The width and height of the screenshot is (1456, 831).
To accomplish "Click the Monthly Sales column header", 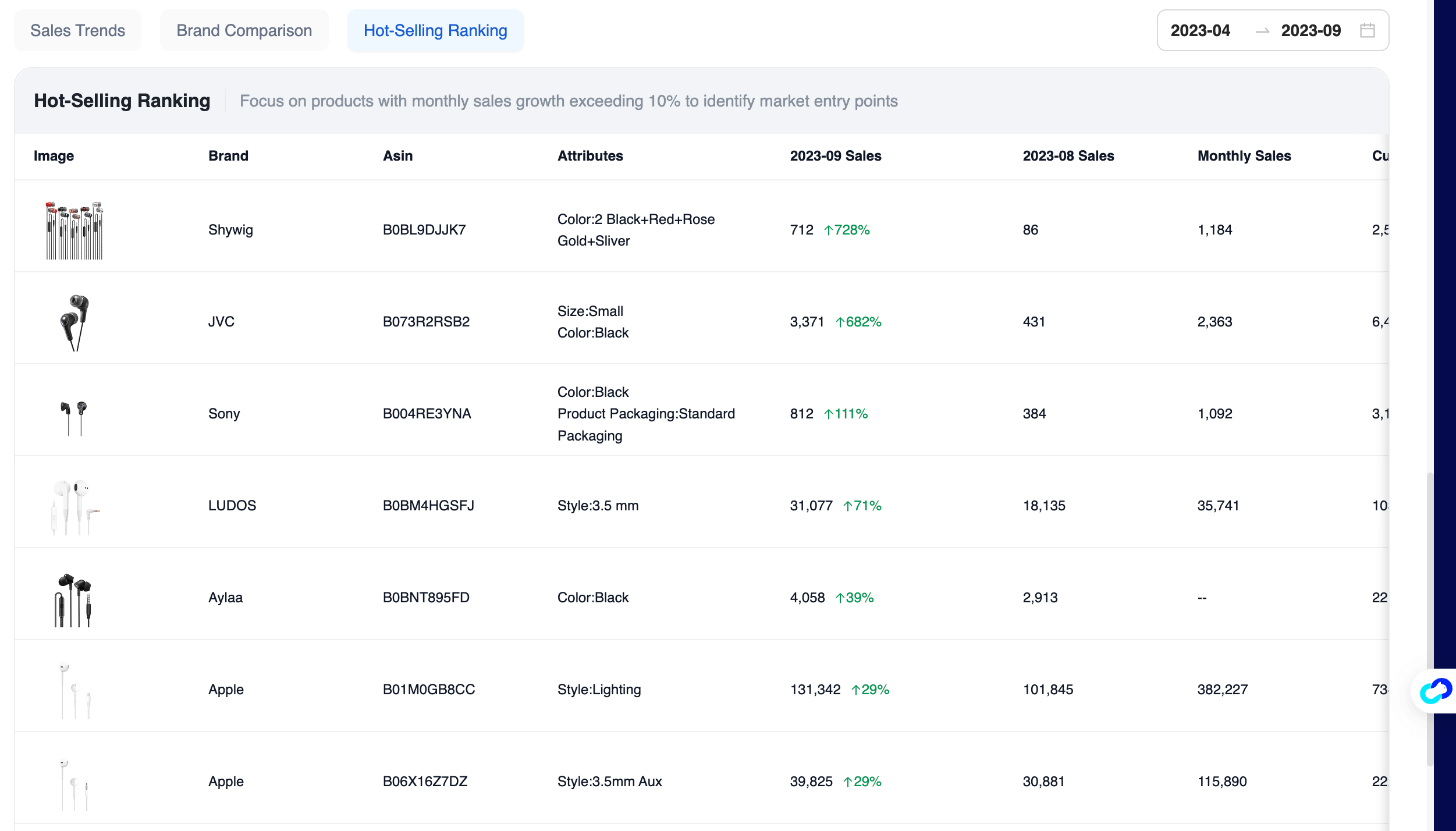I will coord(1244,156).
